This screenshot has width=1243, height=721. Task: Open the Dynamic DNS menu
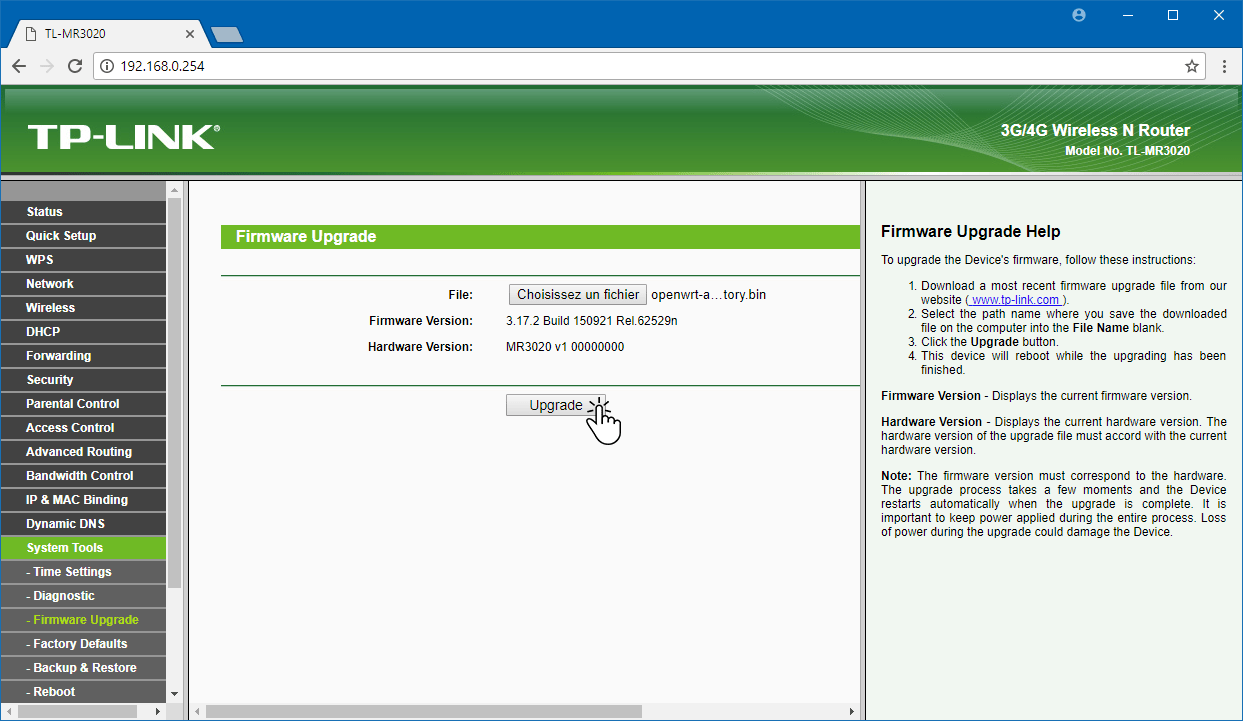pos(83,524)
